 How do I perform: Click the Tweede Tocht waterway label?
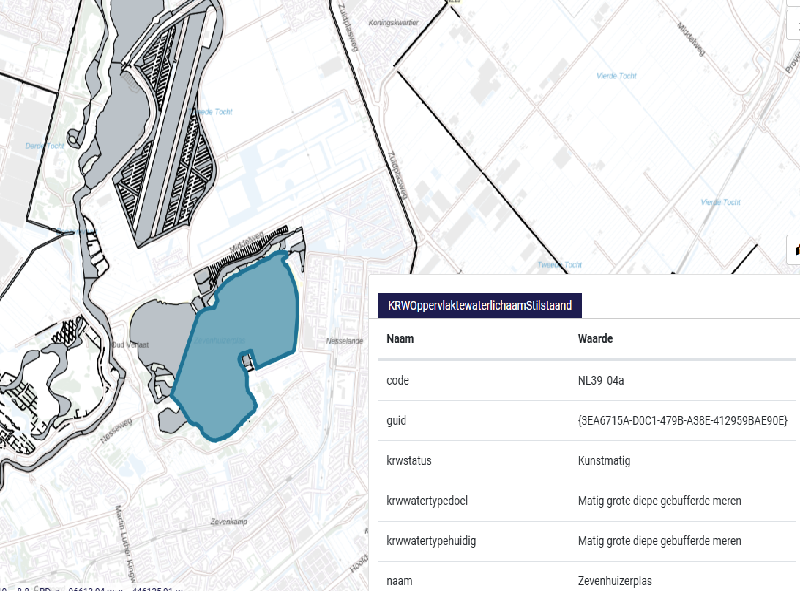point(560,265)
